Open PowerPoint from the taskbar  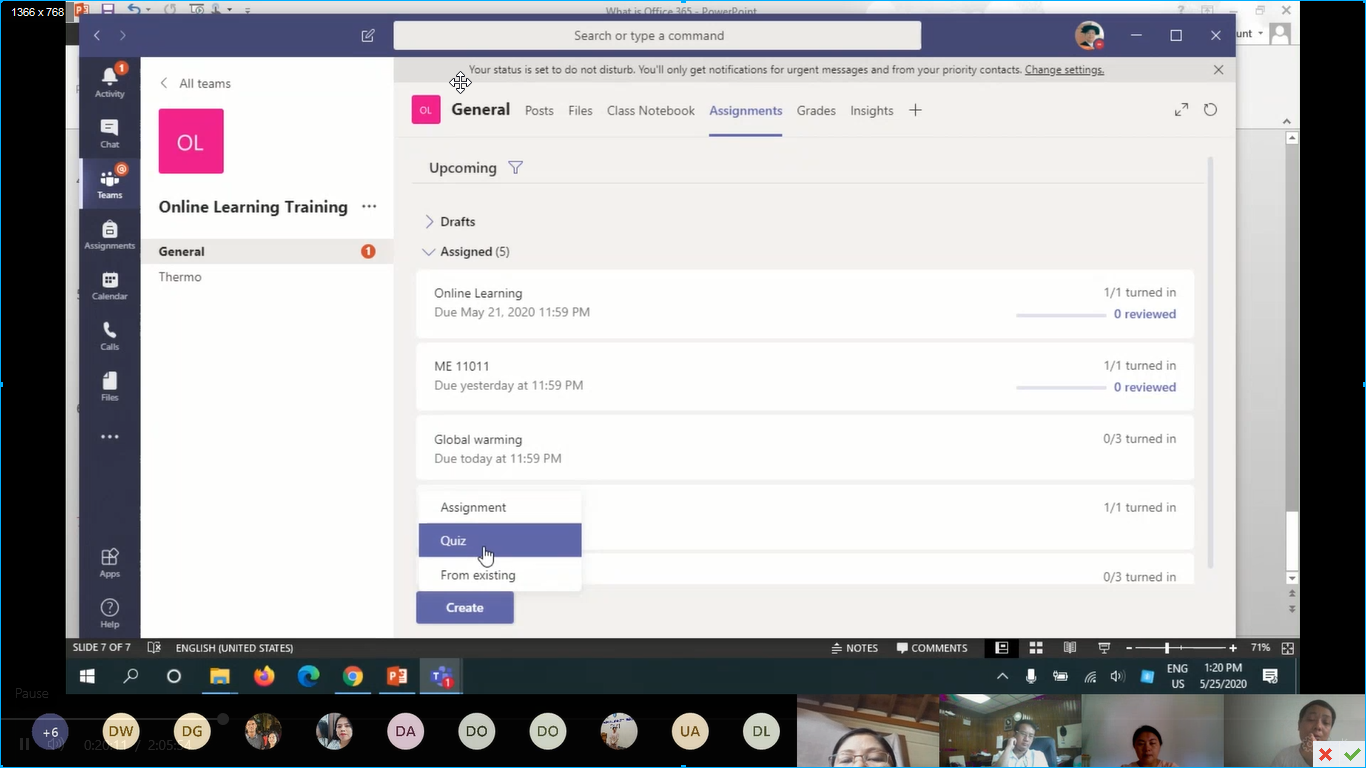[397, 676]
